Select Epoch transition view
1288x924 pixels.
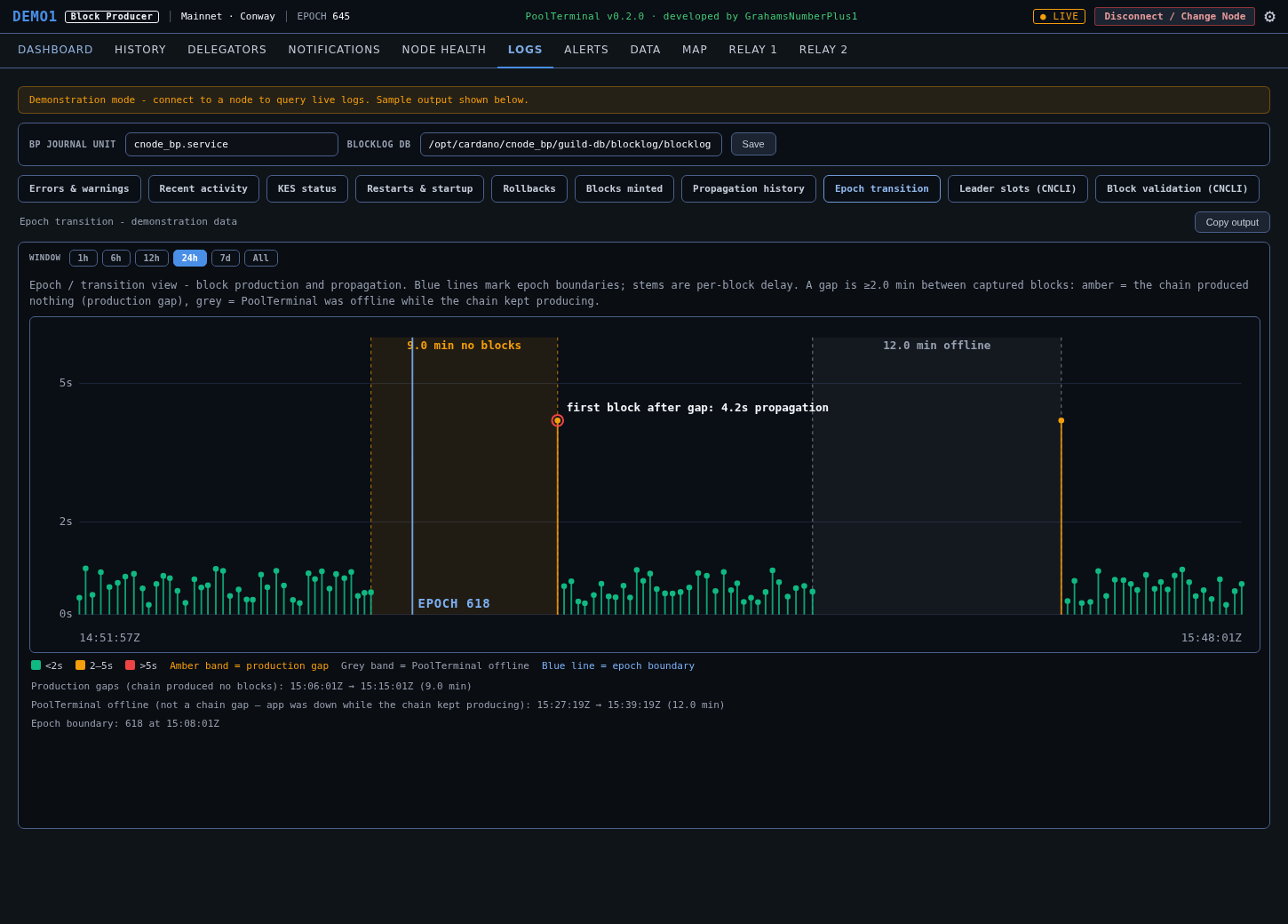882,188
